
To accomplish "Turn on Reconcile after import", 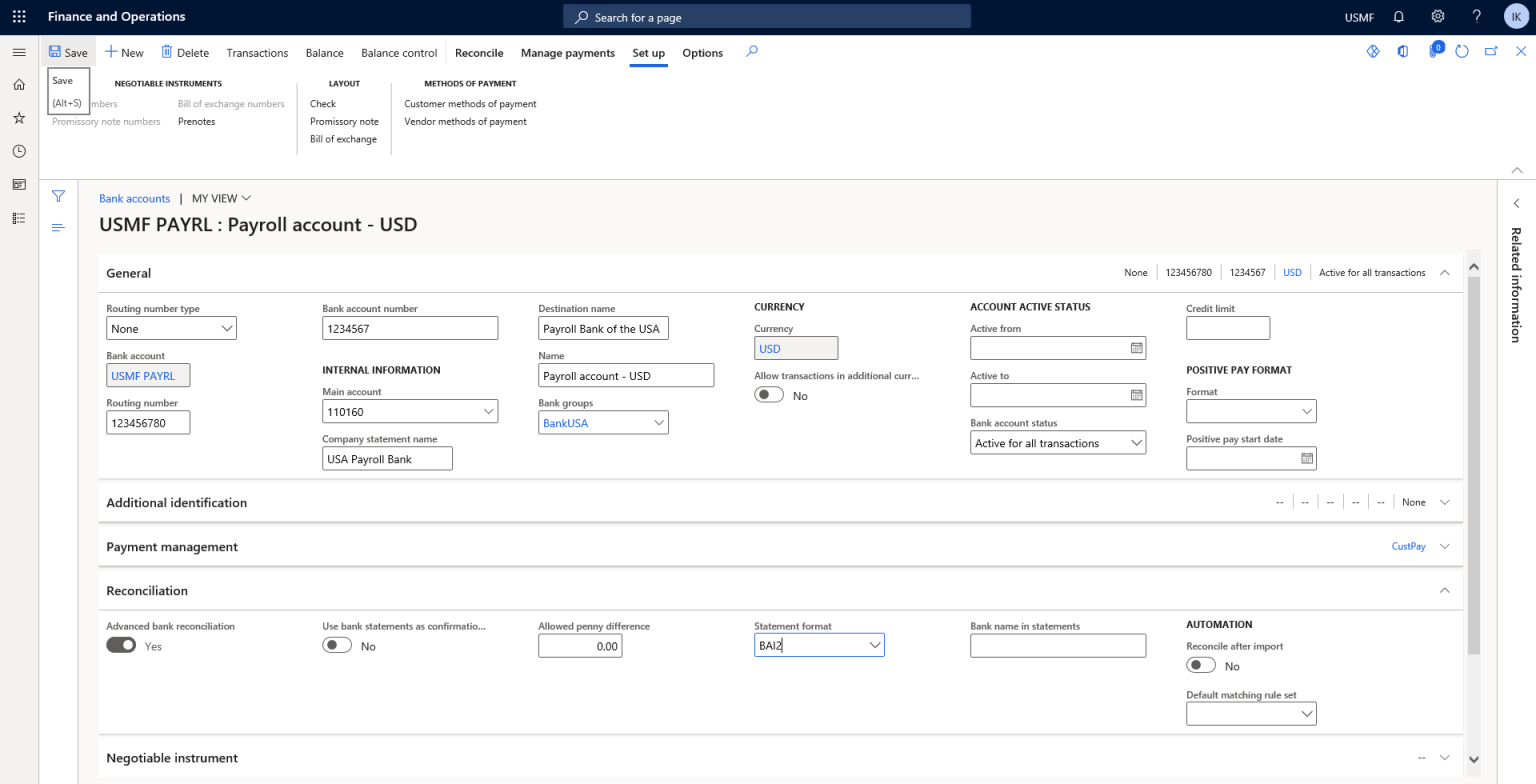I will coord(1200,664).
